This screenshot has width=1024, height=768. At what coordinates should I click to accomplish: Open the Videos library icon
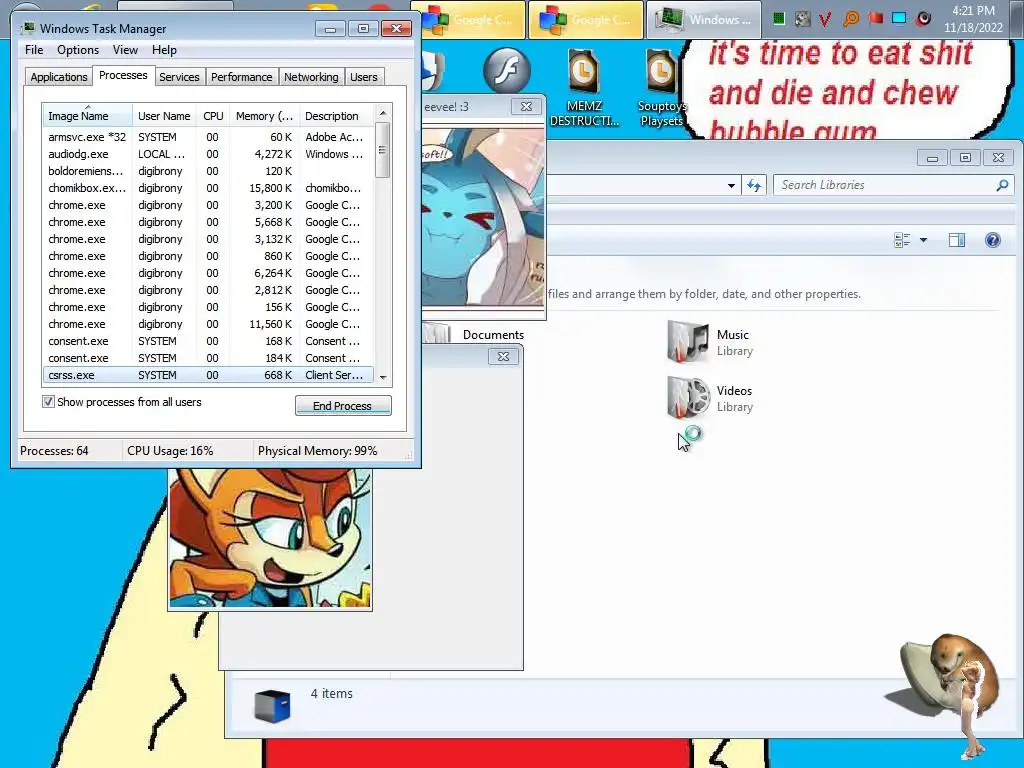[x=688, y=398]
